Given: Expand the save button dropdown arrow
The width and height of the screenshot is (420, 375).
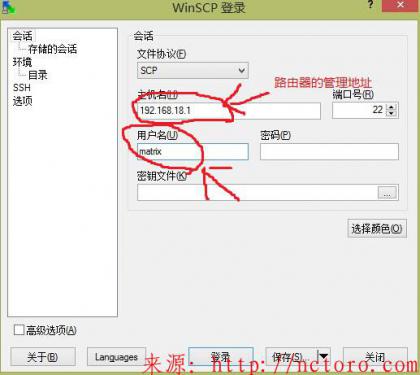Looking at the screenshot, I should [x=323, y=357].
